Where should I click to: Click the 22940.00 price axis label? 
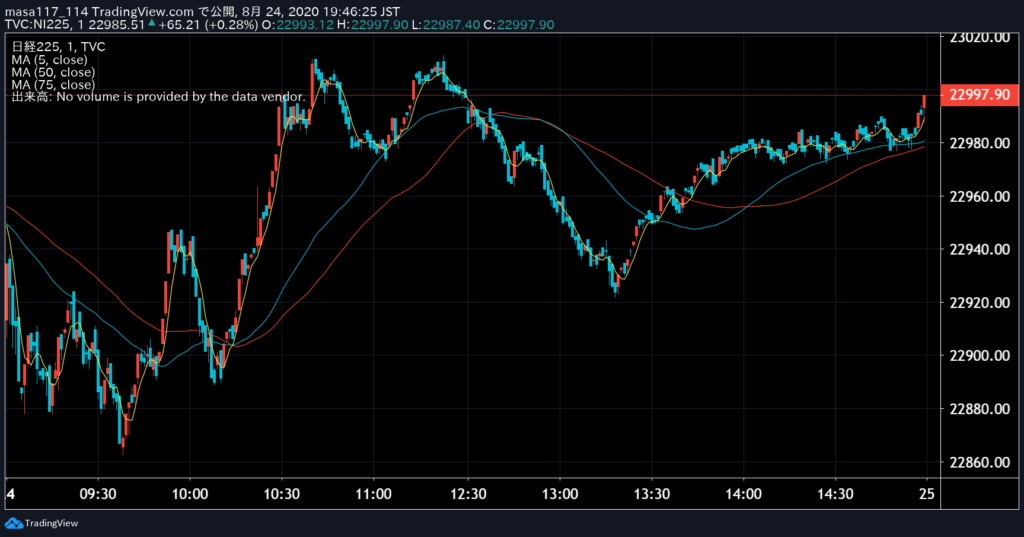tap(980, 250)
